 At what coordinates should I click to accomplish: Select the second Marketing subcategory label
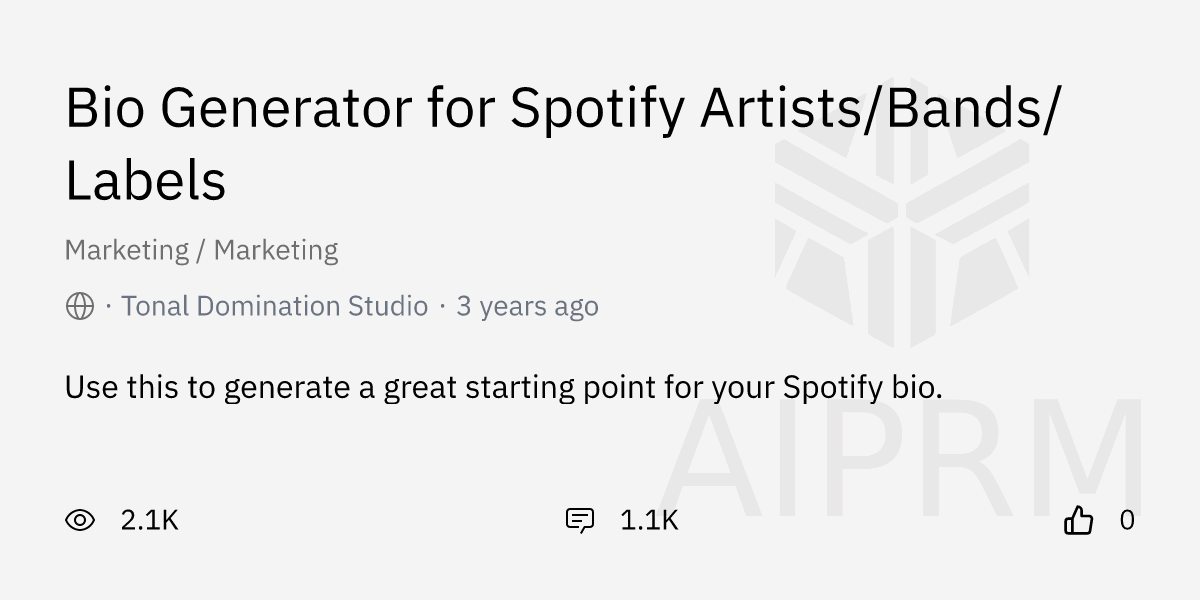(276, 250)
